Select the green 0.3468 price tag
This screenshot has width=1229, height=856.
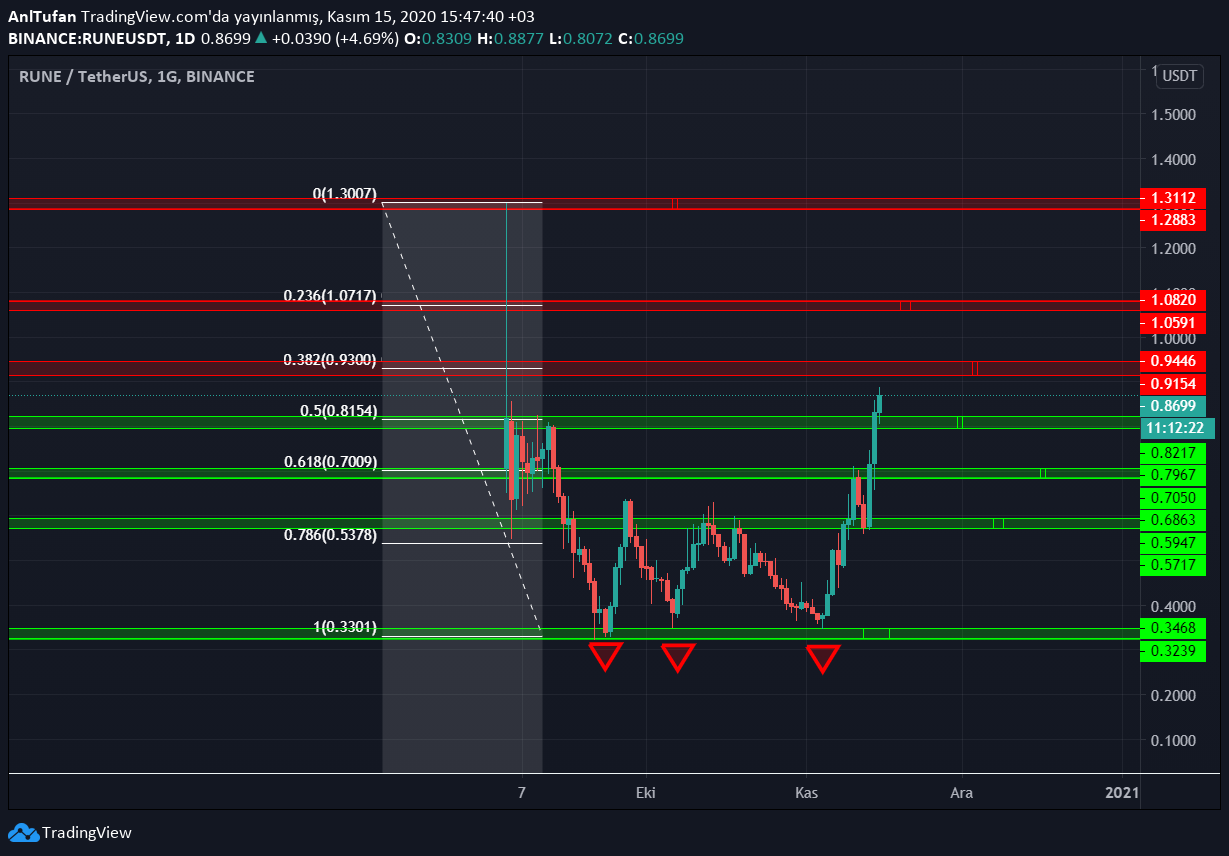1172,628
